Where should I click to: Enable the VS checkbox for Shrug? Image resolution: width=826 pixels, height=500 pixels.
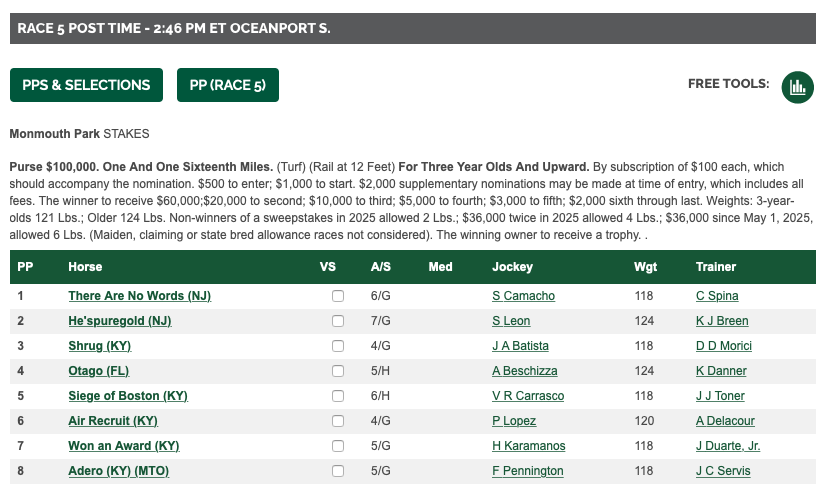pyautogui.click(x=338, y=346)
